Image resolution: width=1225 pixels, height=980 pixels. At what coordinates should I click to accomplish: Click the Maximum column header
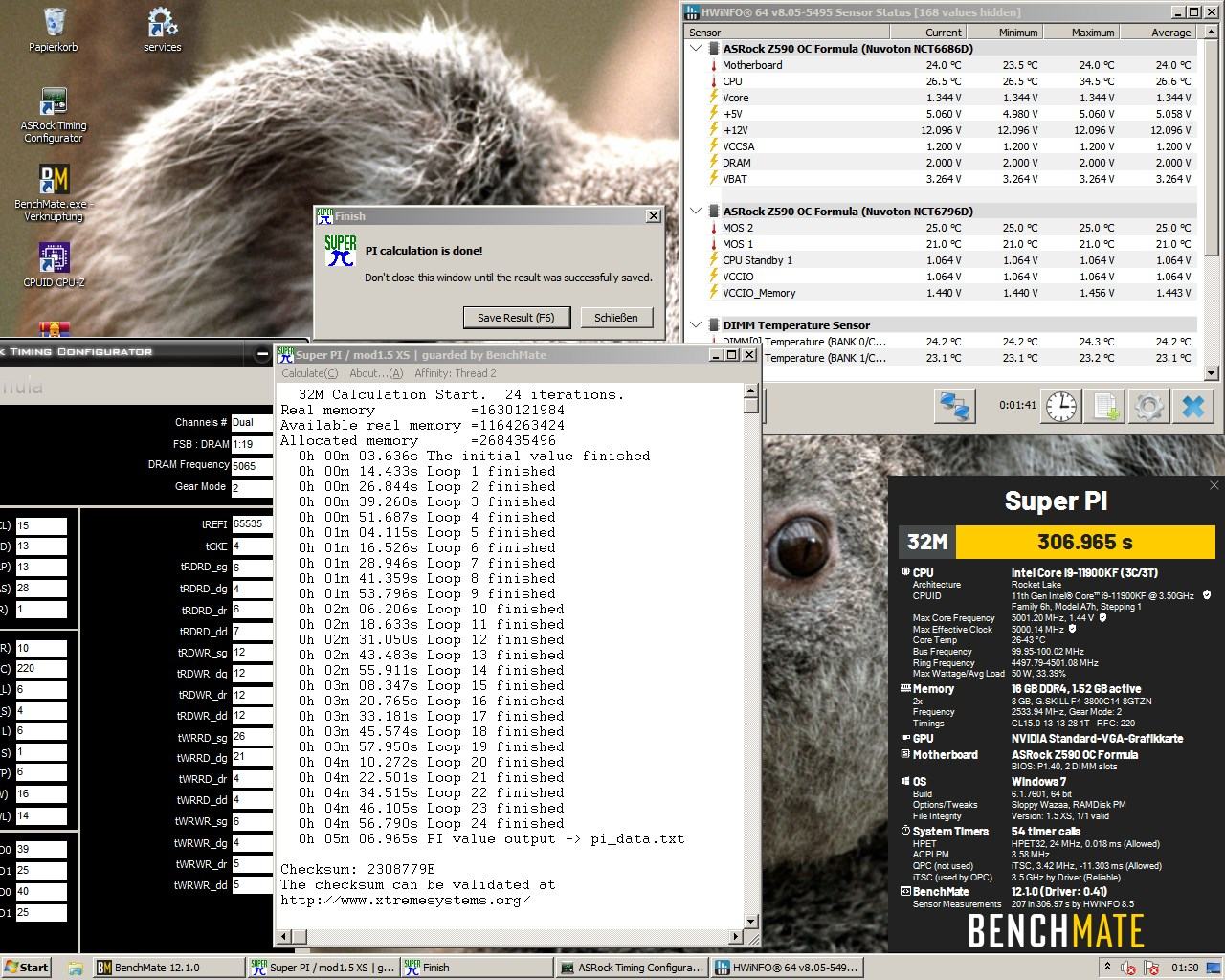point(1081,33)
